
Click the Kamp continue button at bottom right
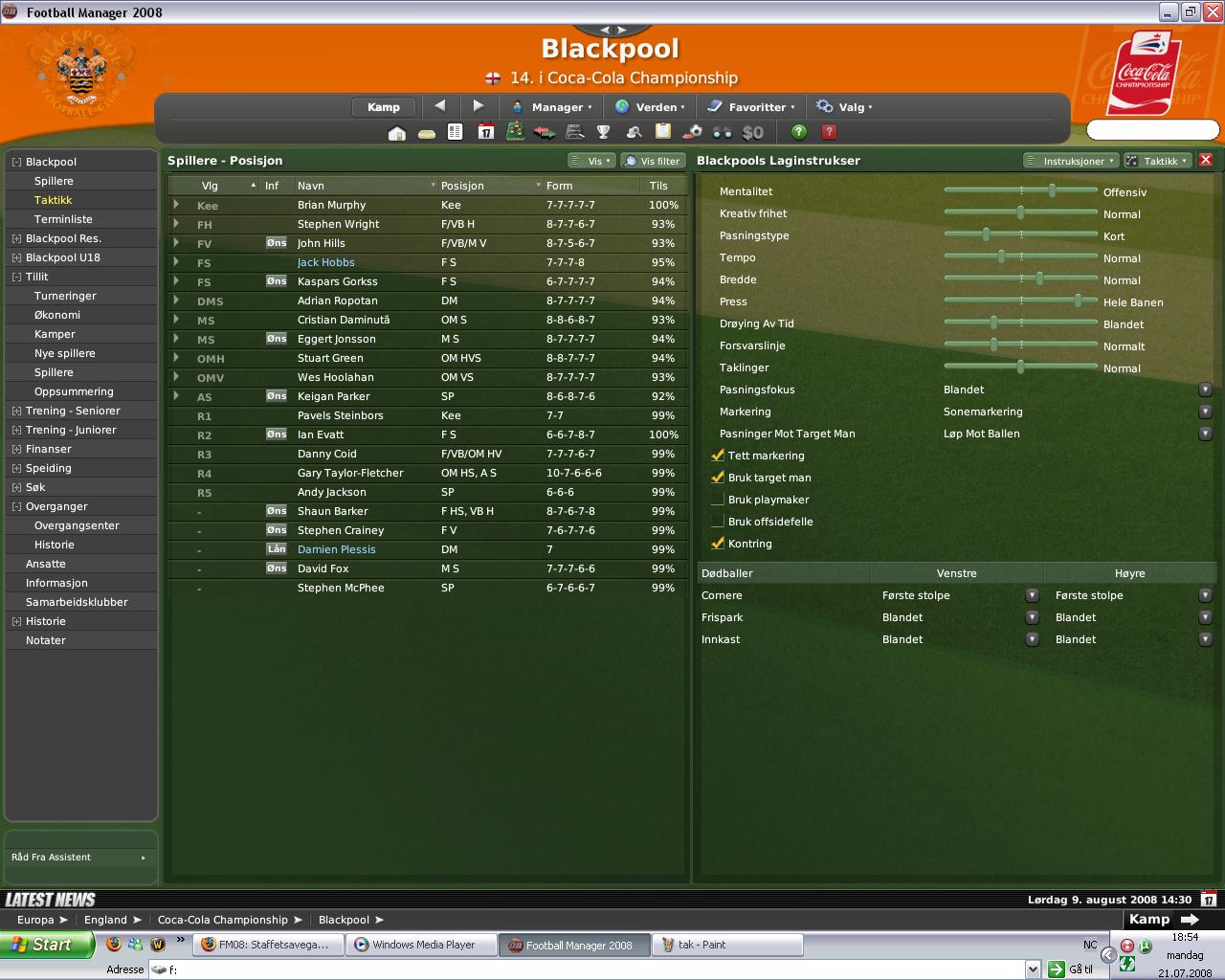pyautogui.click(x=1164, y=919)
